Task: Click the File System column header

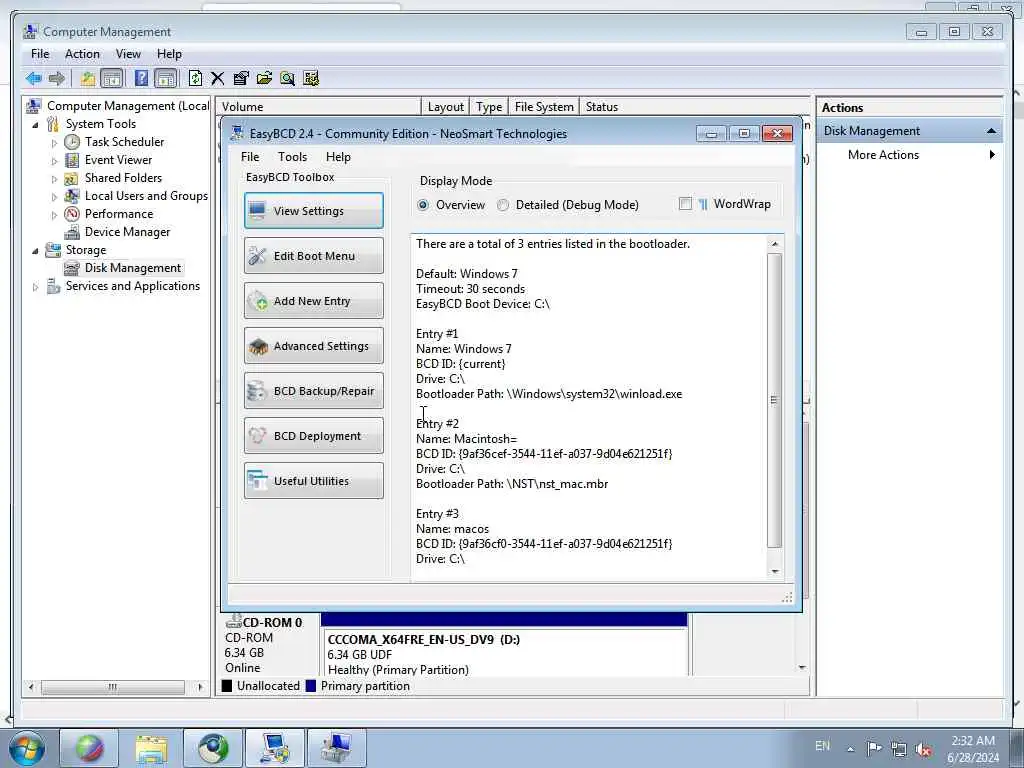Action: pos(544,107)
